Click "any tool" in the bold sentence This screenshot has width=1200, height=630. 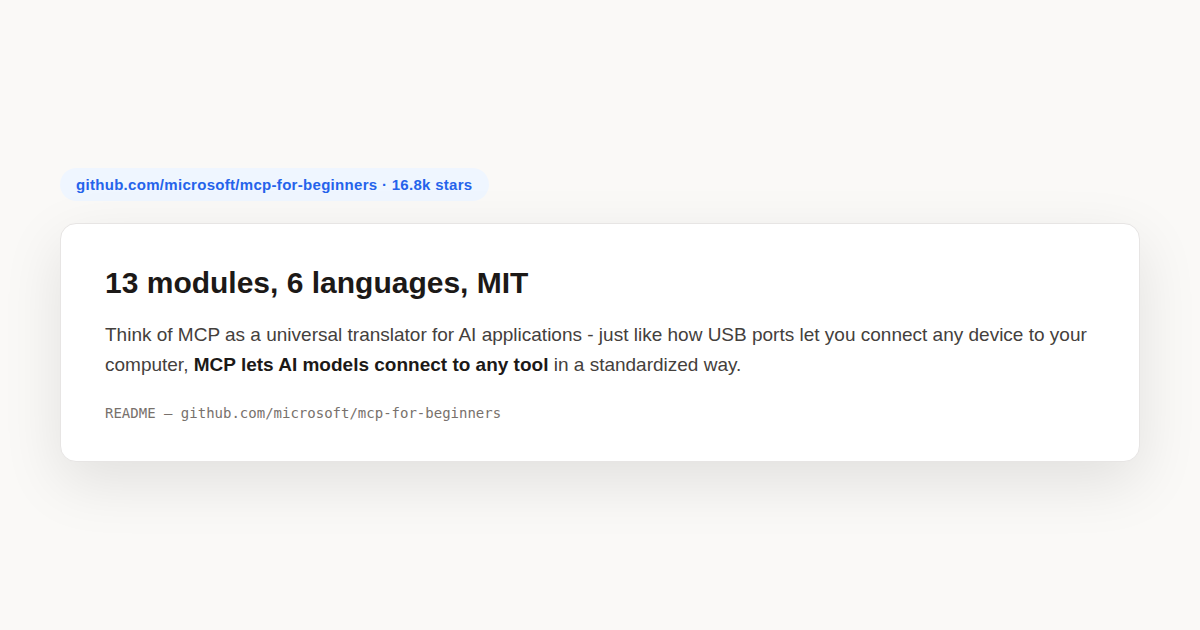point(512,365)
